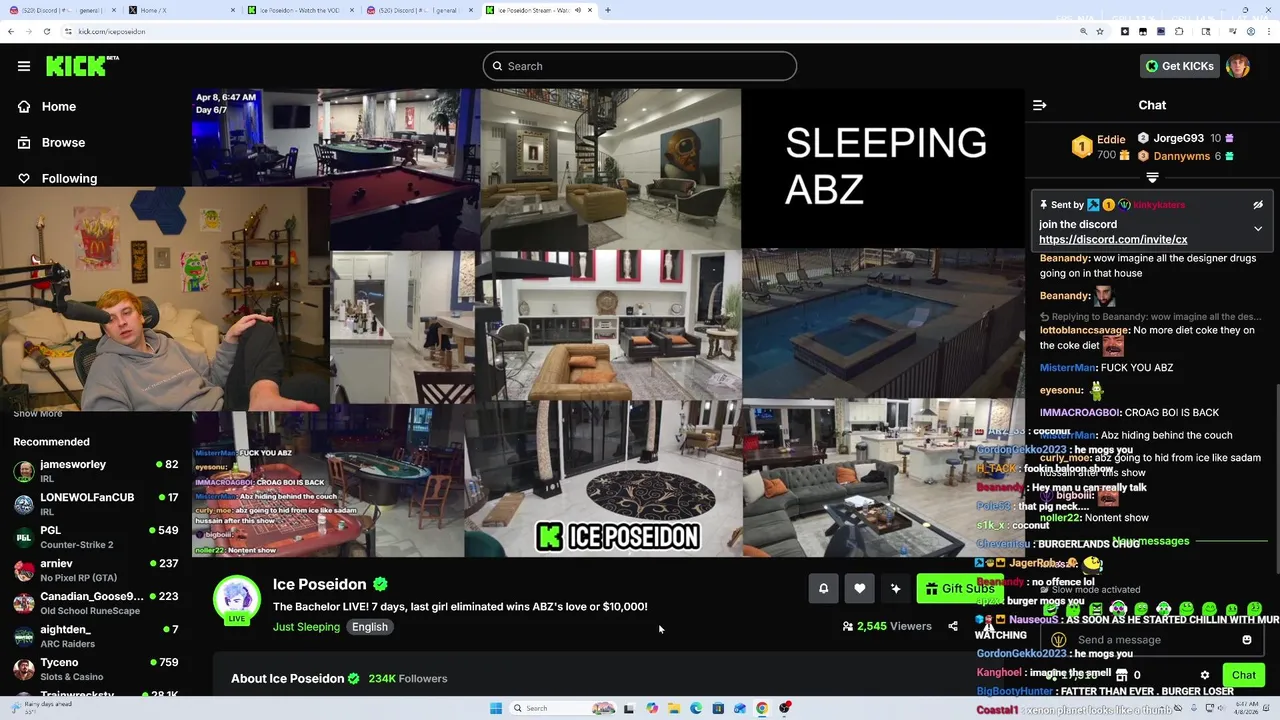Switch to Ice Poseidon Watch the VOD tab
The width and height of the screenshot is (1280, 720).
300,10
